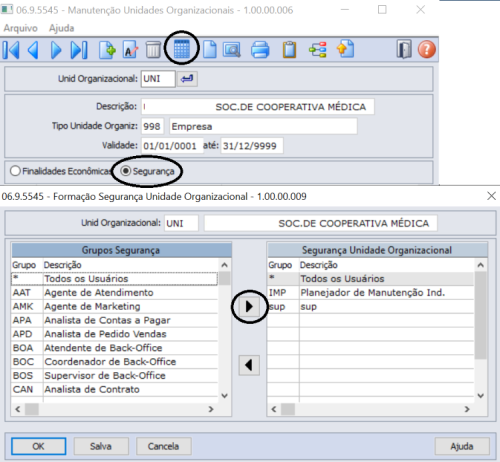Jump to last record icon
This screenshot has width=500, height=462.
coord(79,50)
